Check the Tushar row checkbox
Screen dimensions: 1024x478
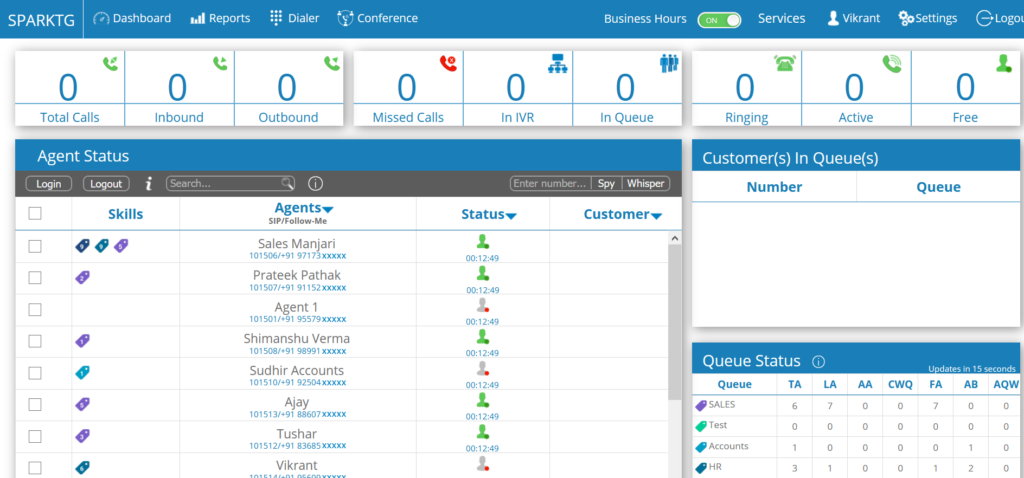35,436
